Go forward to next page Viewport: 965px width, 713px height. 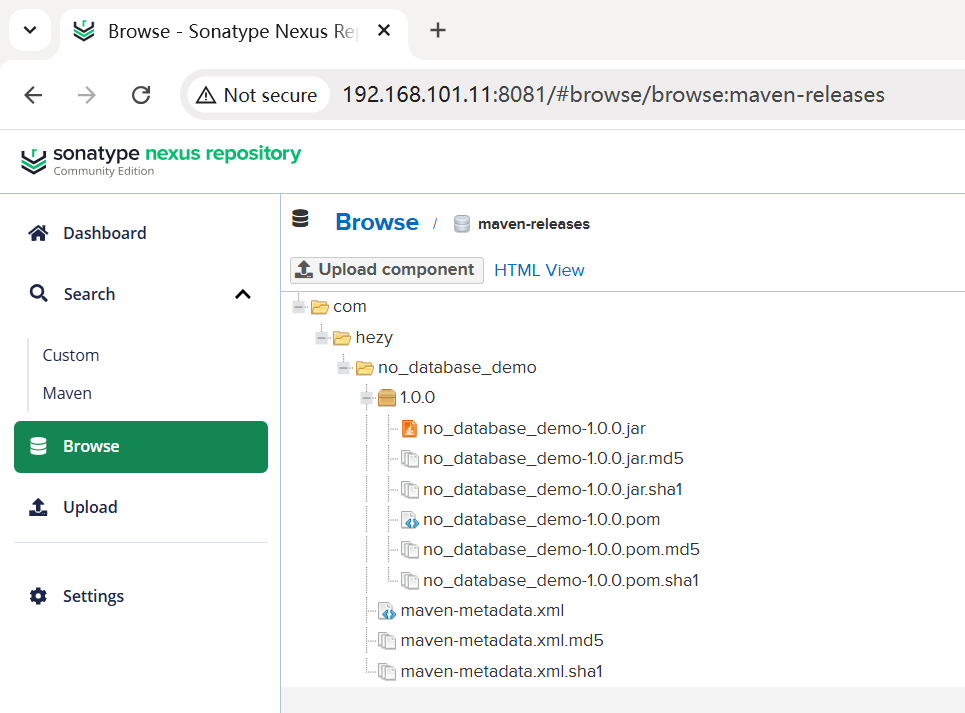tap(87, 95)
